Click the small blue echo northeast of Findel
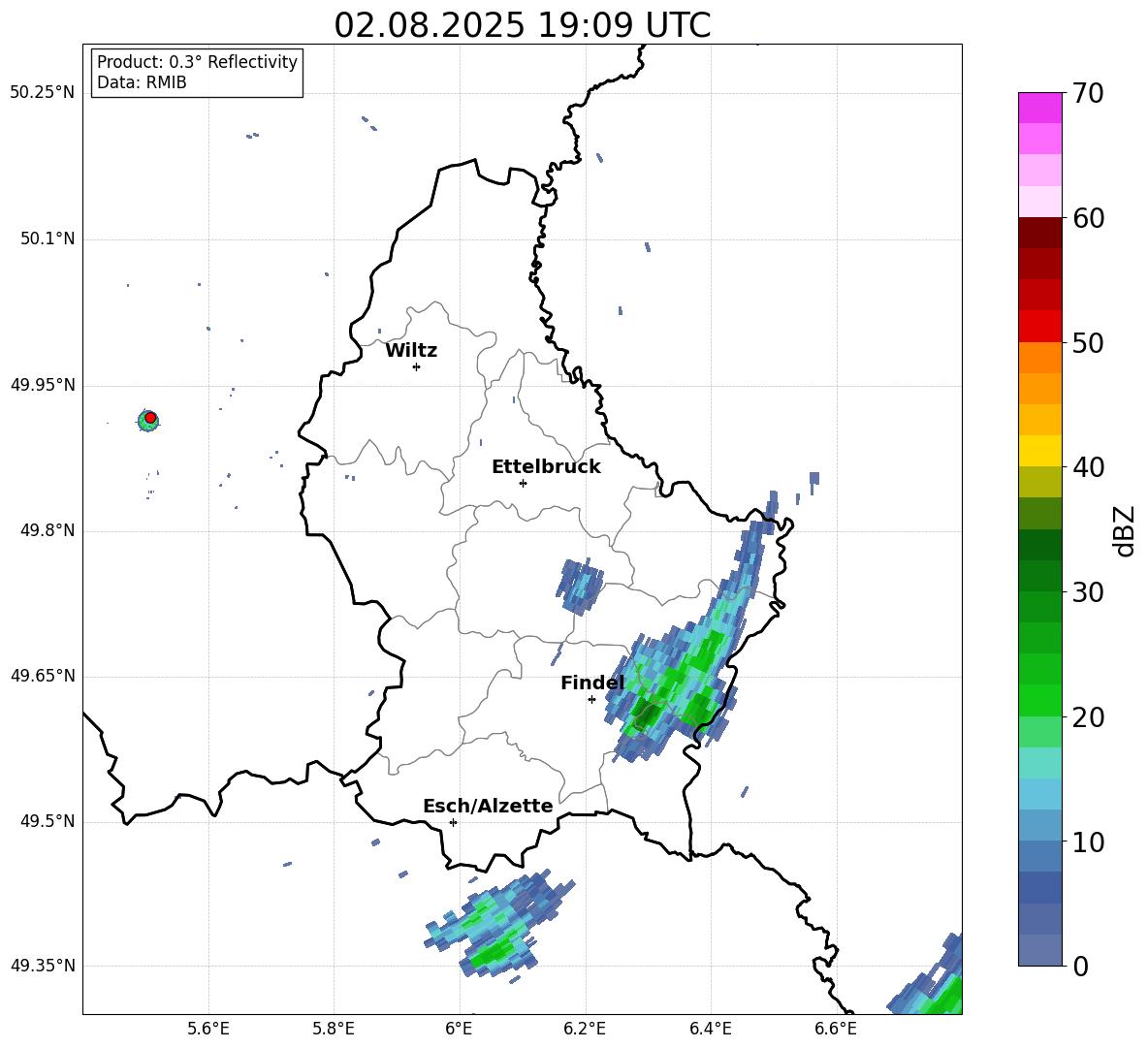The height and width of the screenshot is (1048, 1148). point(581,586)
